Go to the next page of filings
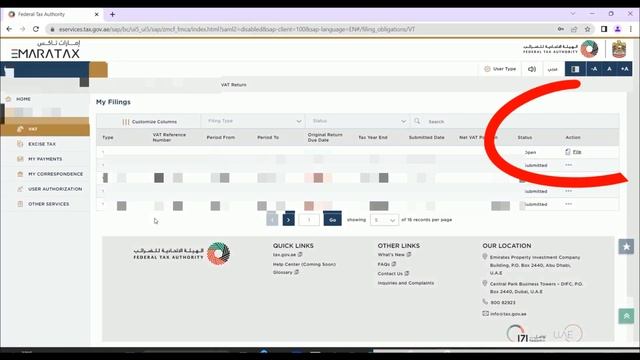 click(288, 220)
